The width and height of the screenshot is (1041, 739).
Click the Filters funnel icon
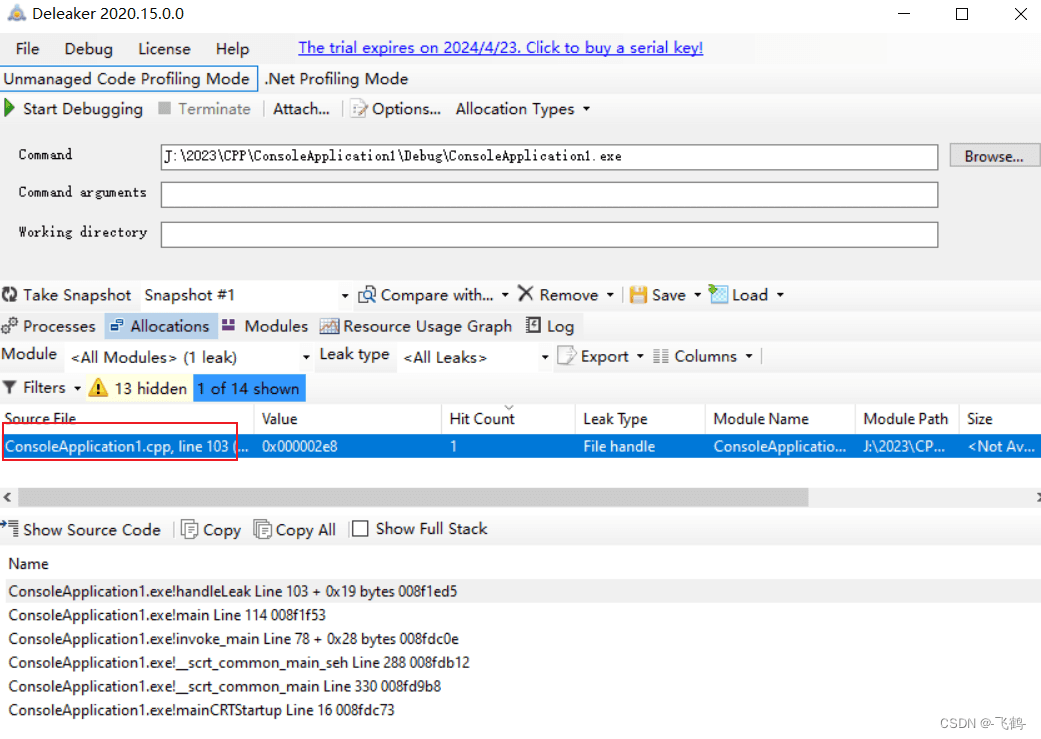click(x=9, y=387)
